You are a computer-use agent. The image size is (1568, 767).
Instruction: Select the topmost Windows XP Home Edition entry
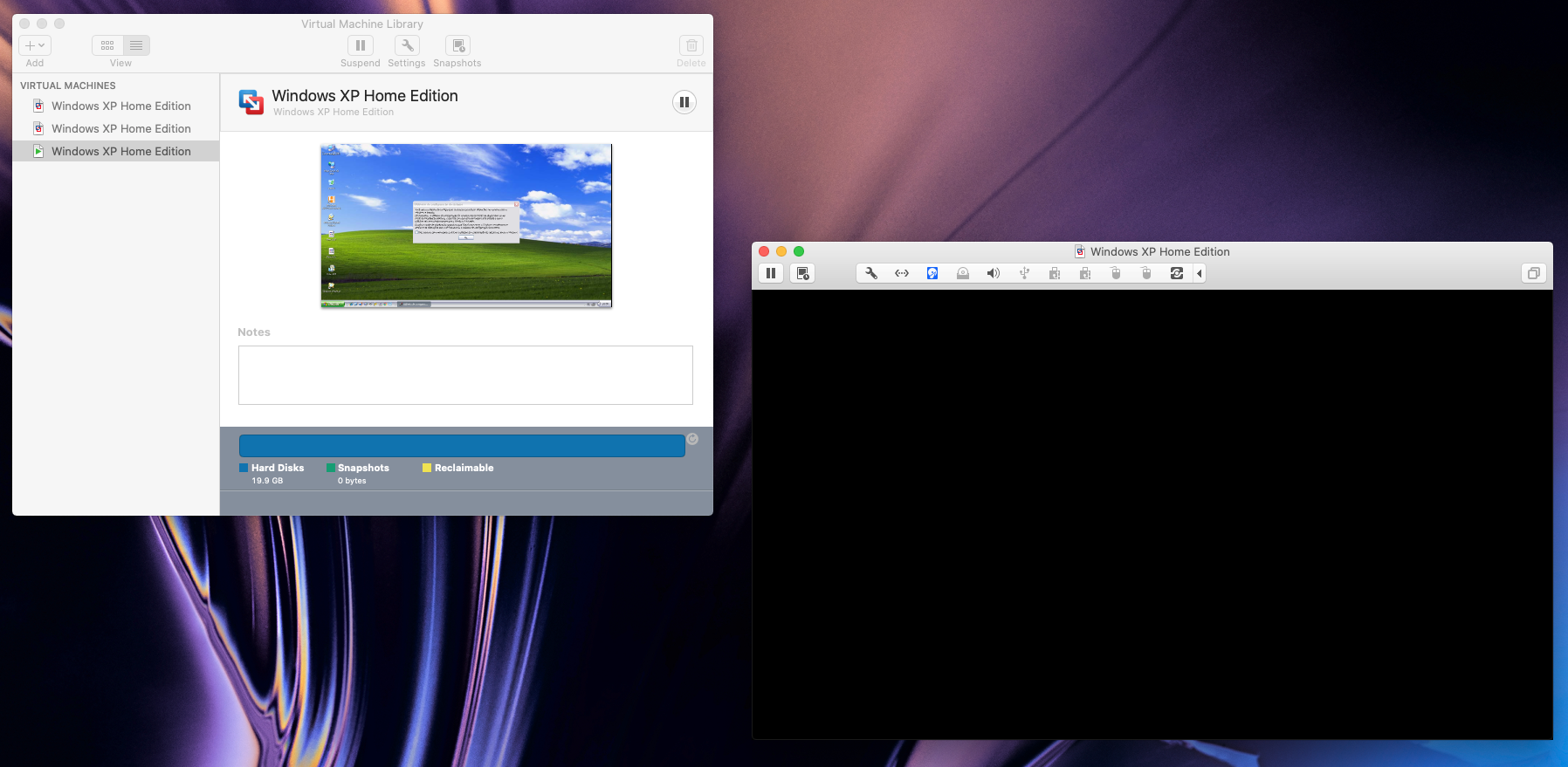pos(116,106)
